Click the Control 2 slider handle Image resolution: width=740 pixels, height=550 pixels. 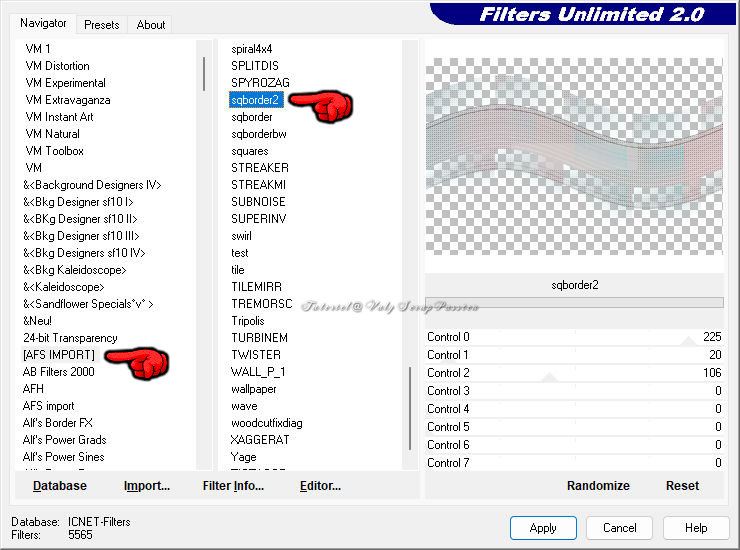[548, 377]
